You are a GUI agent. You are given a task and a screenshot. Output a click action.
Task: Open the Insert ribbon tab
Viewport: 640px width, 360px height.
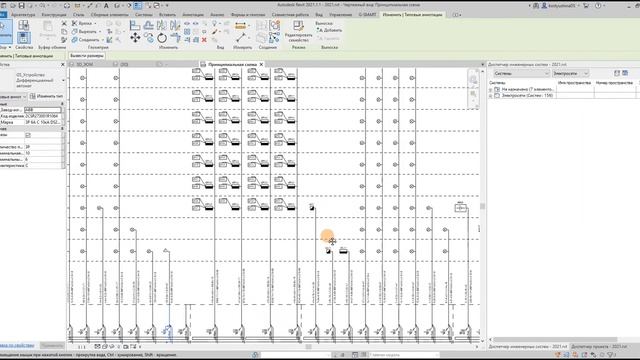coord(167,15)
